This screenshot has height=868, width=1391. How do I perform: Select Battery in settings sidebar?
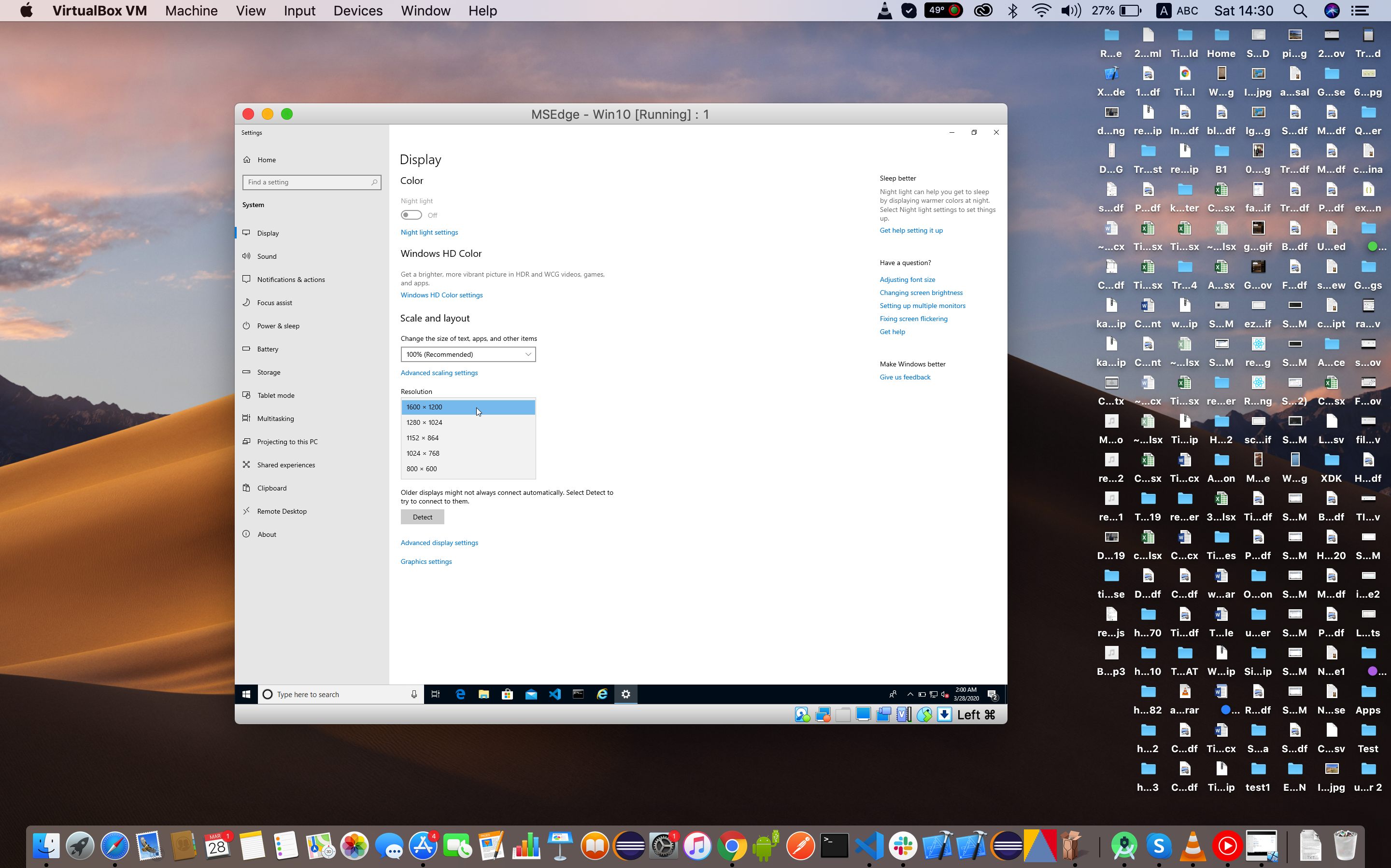[311, 349]
